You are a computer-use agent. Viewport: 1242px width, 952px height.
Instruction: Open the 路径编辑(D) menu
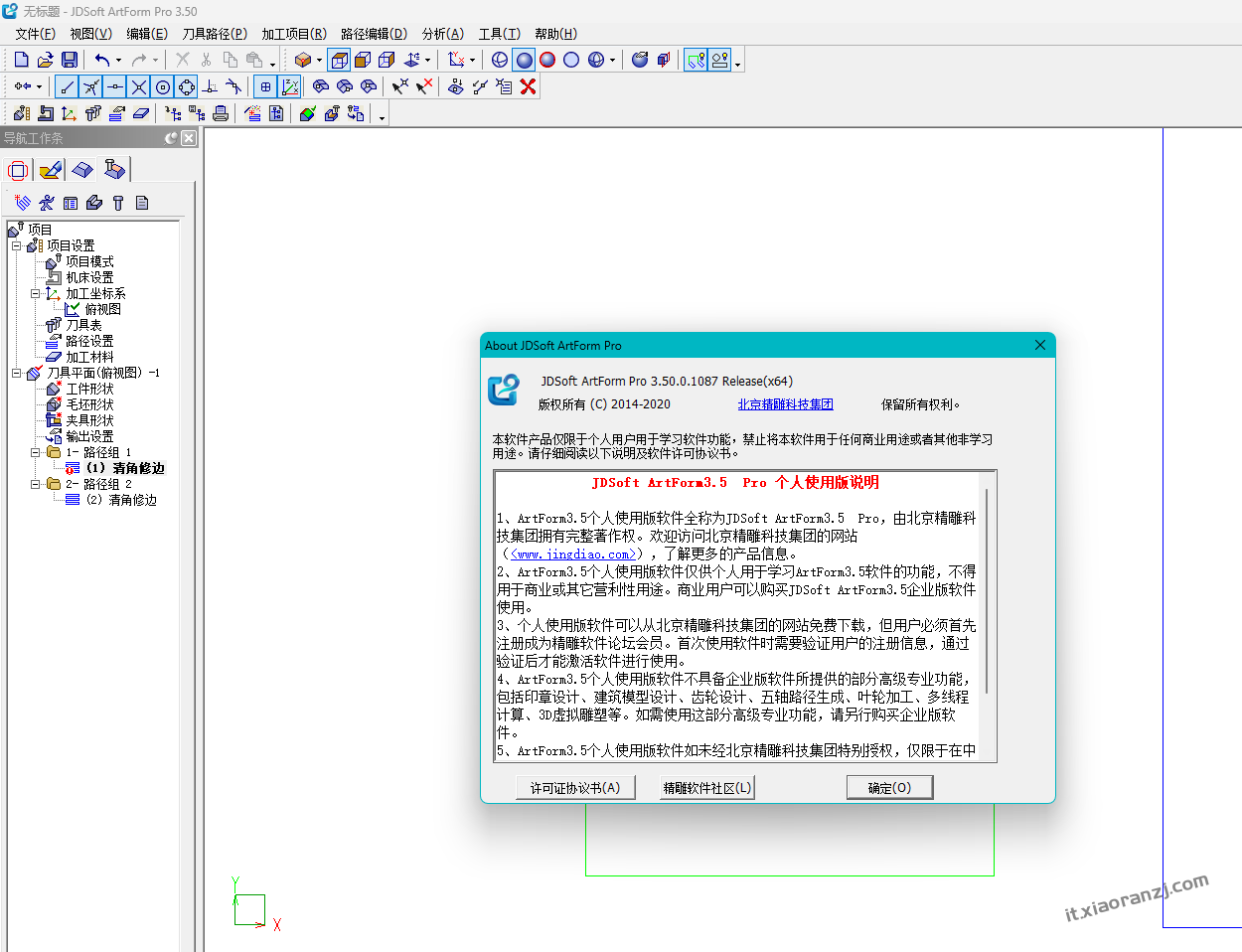coord(374,34)
